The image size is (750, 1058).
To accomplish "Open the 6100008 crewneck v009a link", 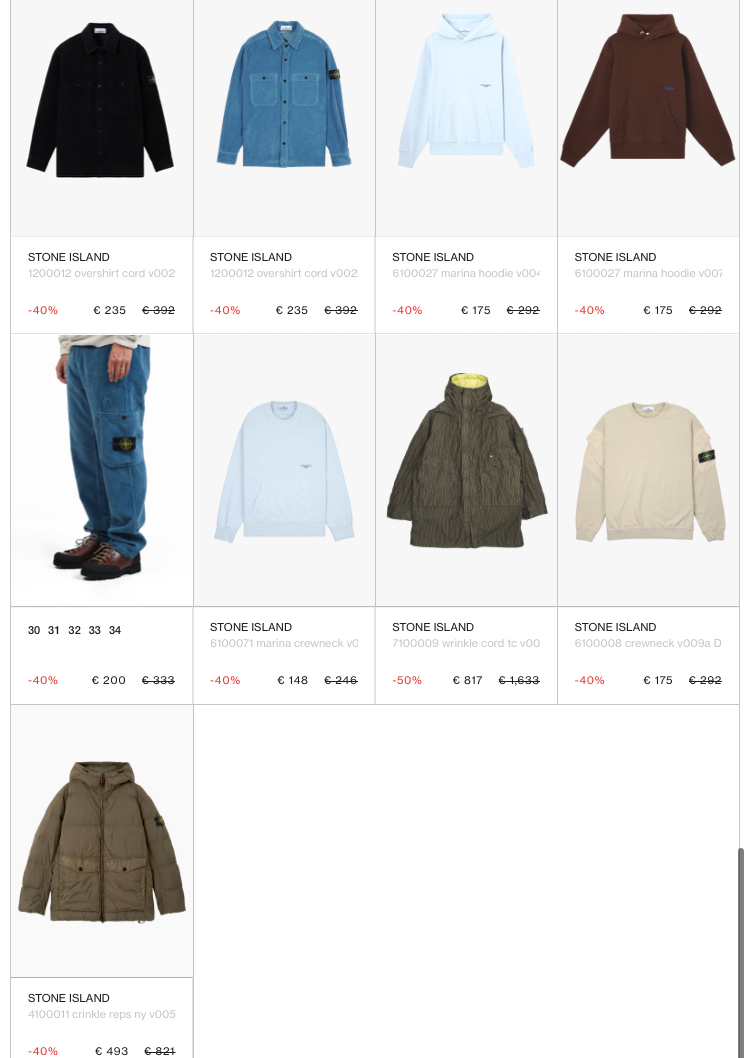I will pyautogui.click(x=648, y=644).
